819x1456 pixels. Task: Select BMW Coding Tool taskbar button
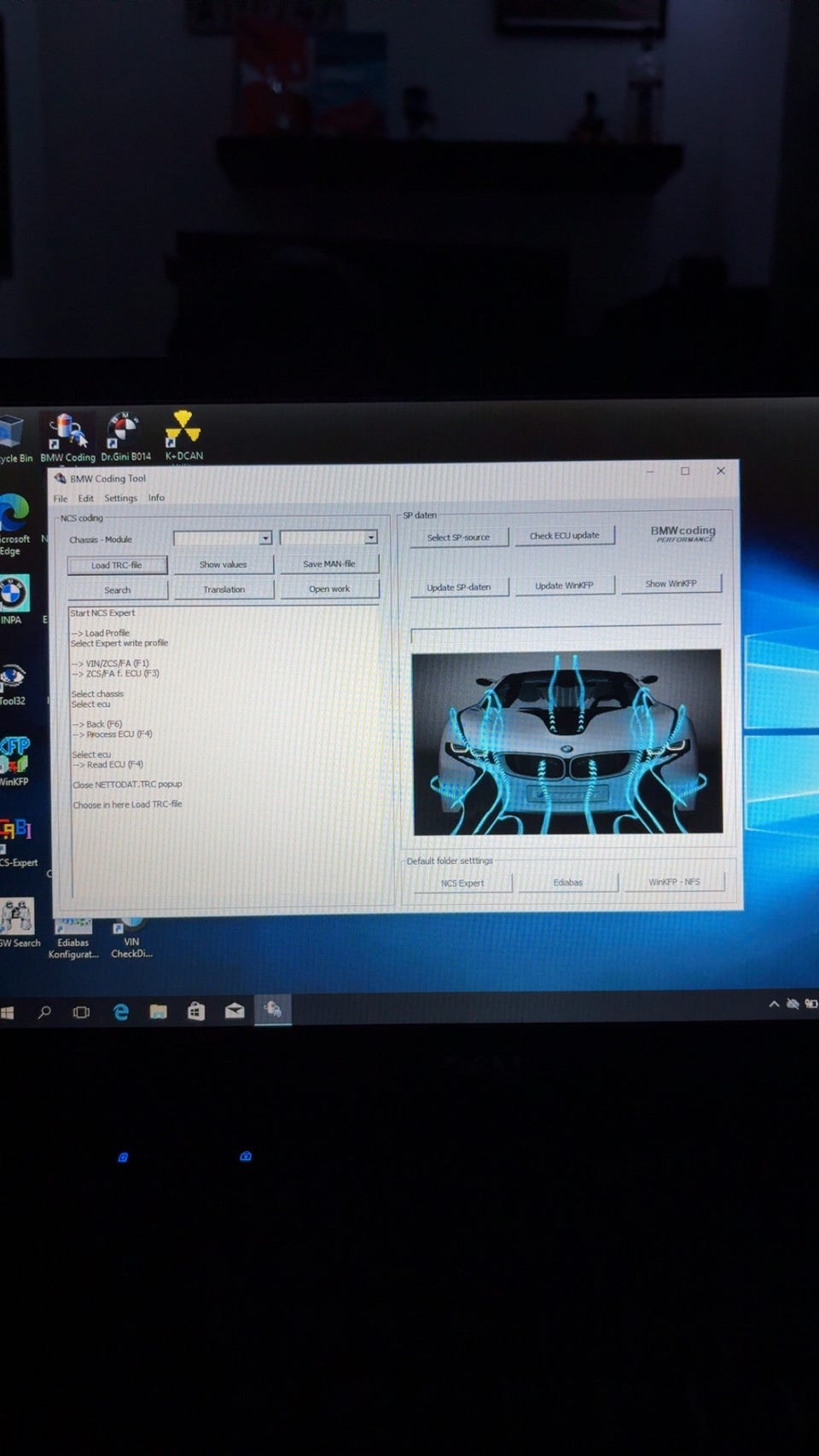pos(273,1010)
